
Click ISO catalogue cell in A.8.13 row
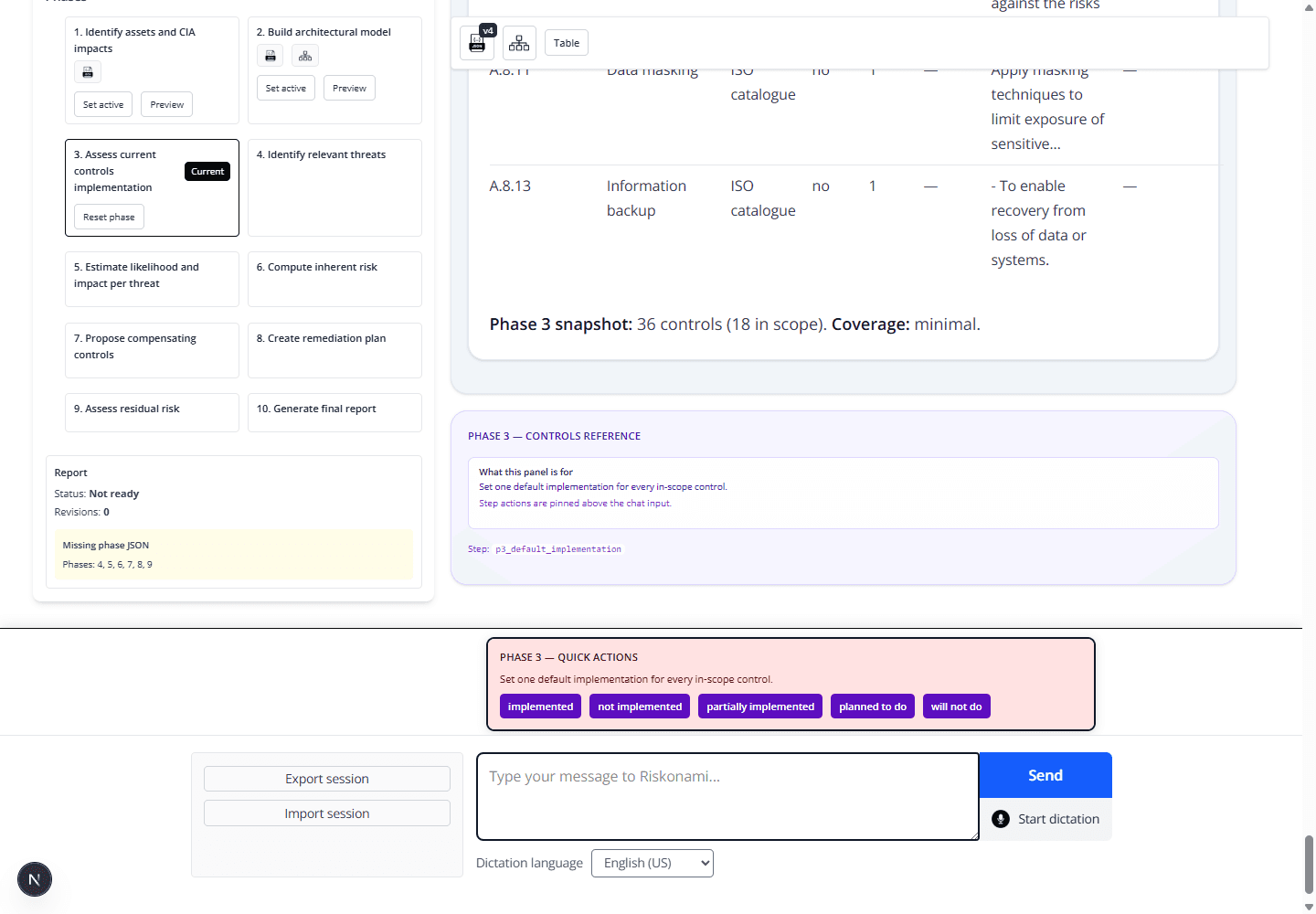[x=763, y=198]
